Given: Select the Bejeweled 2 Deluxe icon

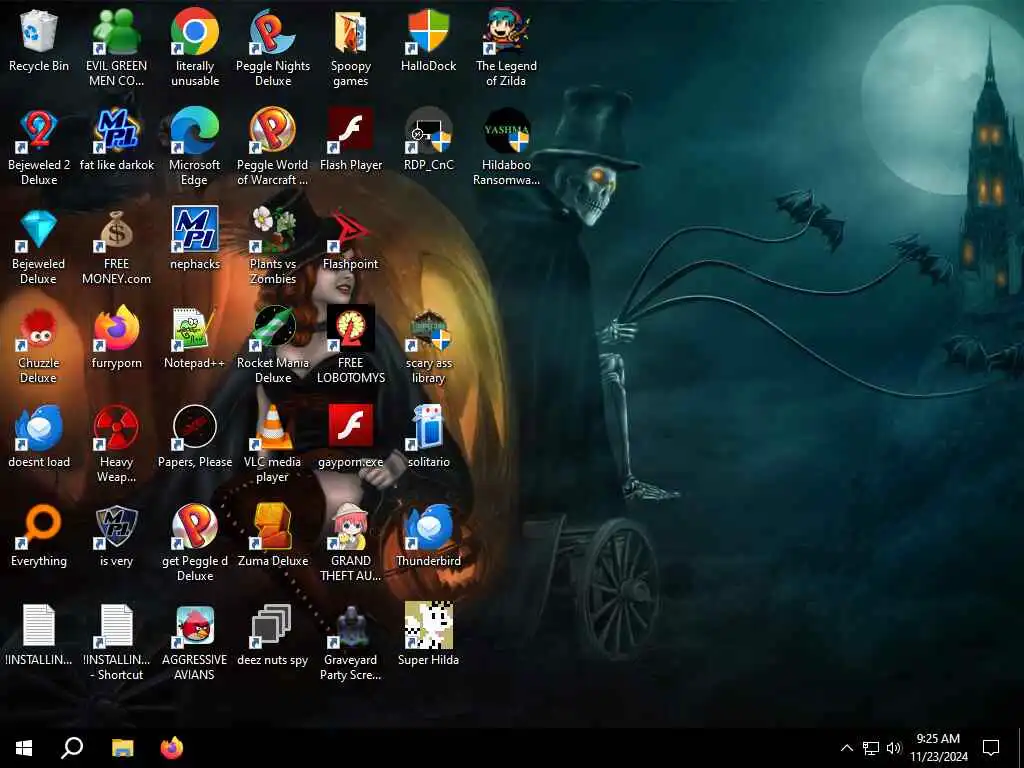Looking at the screenshot, I should (39, 148).
